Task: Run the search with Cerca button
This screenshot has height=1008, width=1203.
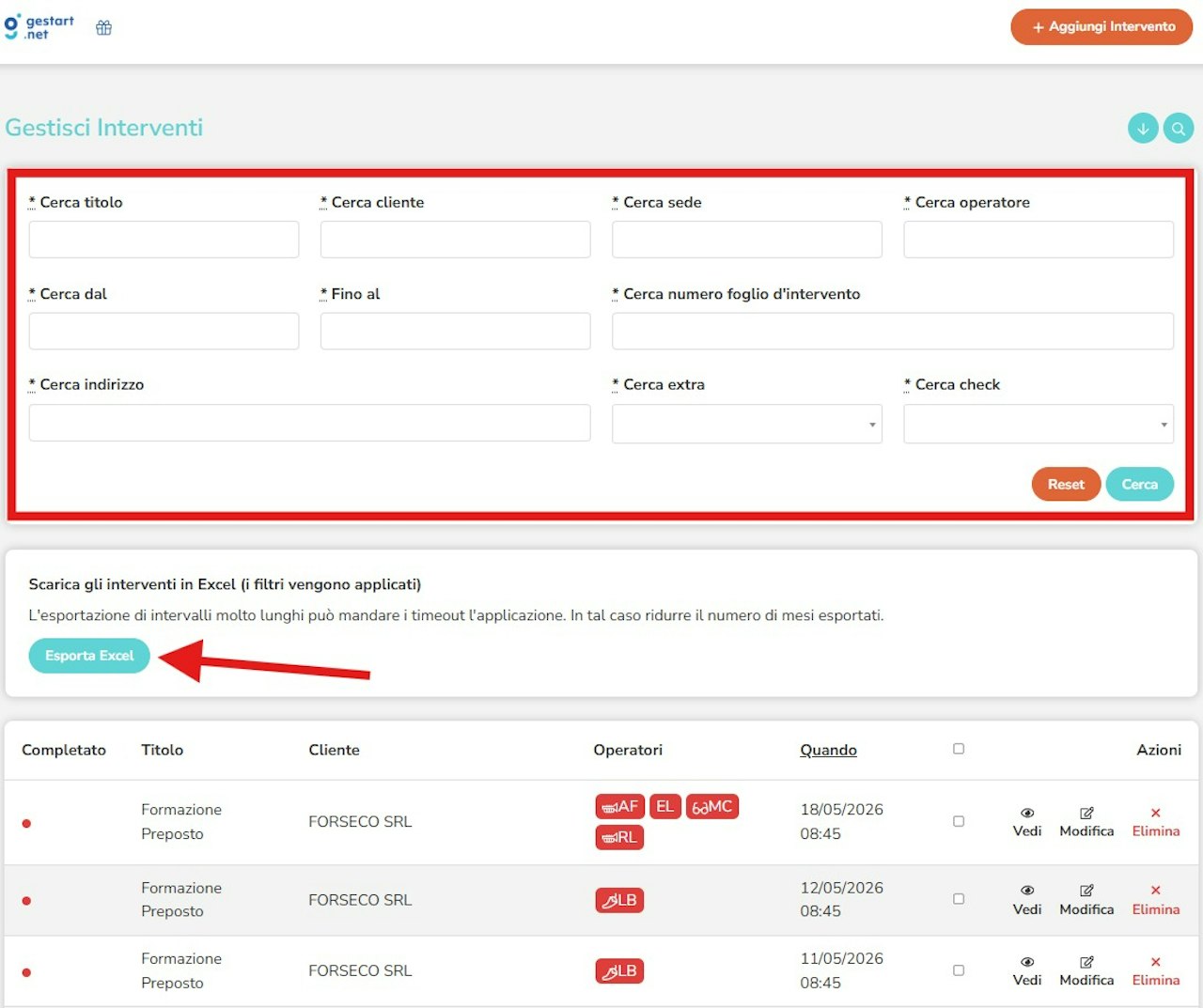Action: tap(1139, 484)
